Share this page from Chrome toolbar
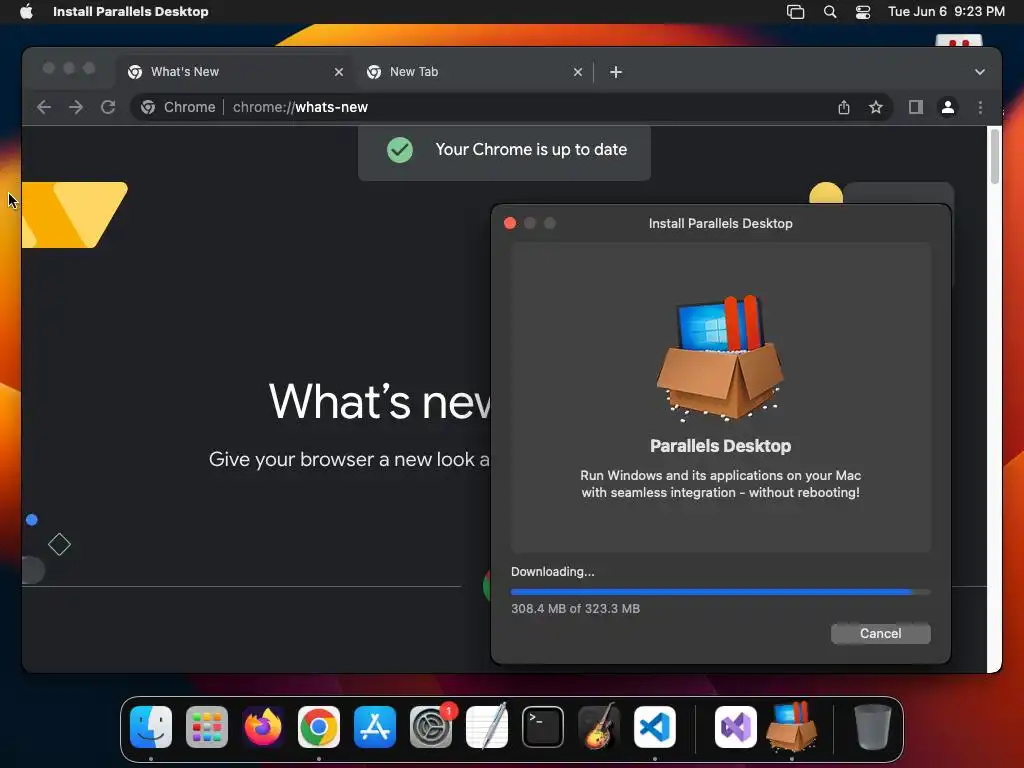 coord(844,107)
